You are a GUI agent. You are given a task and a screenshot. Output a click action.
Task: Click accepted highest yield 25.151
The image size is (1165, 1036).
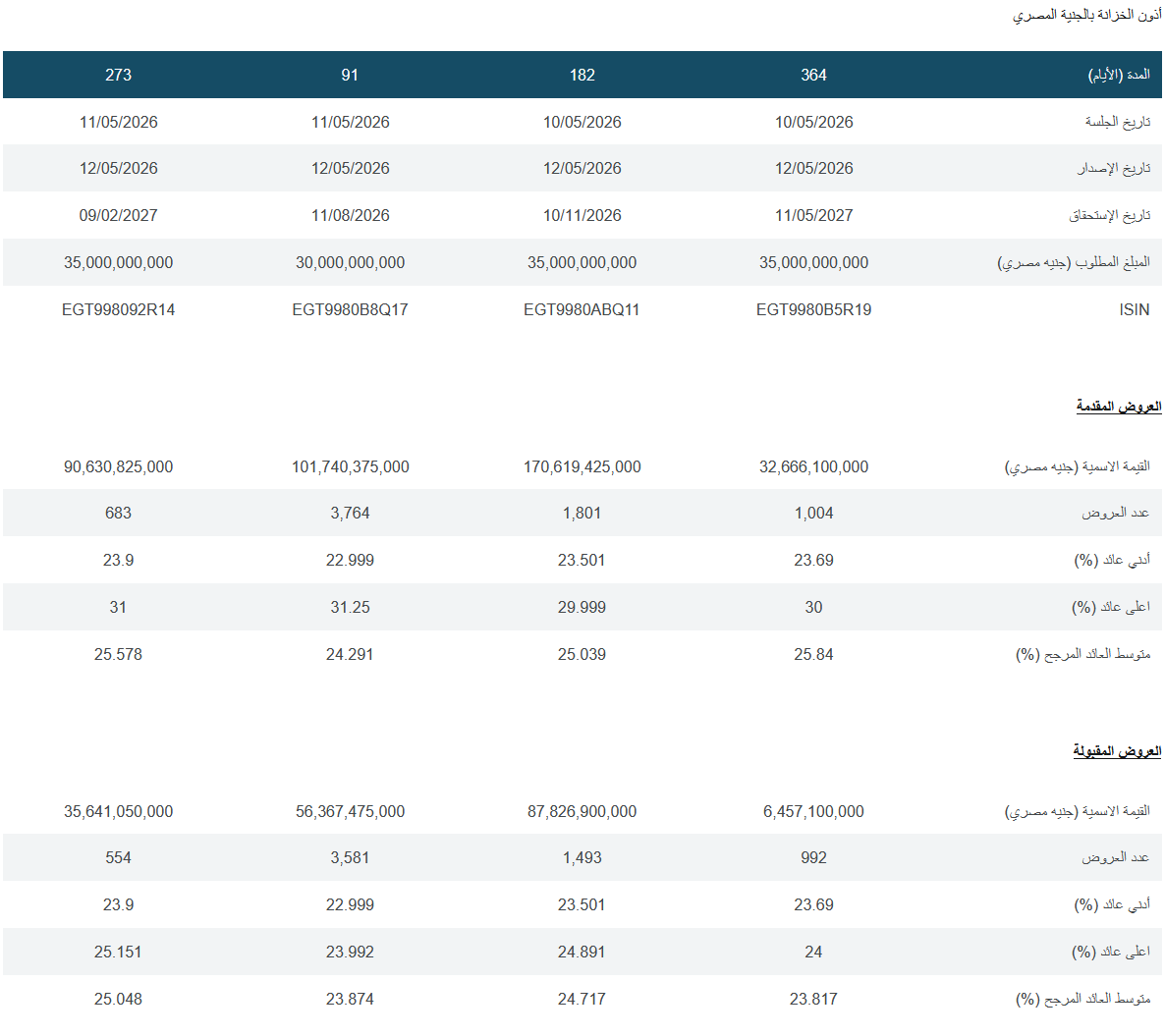(118, 953)
